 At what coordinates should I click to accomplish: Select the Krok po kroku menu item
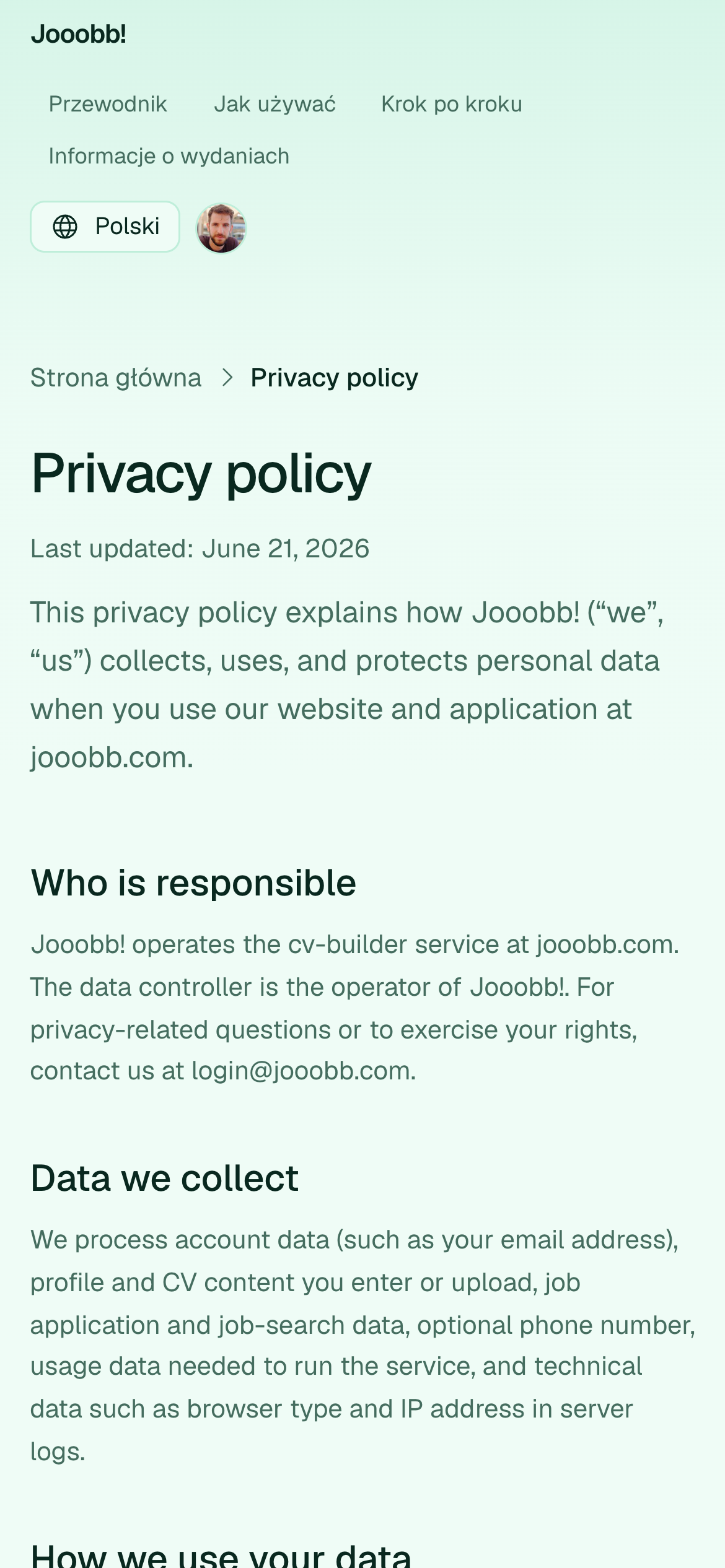pyautogui.click(x=452, y=104)
